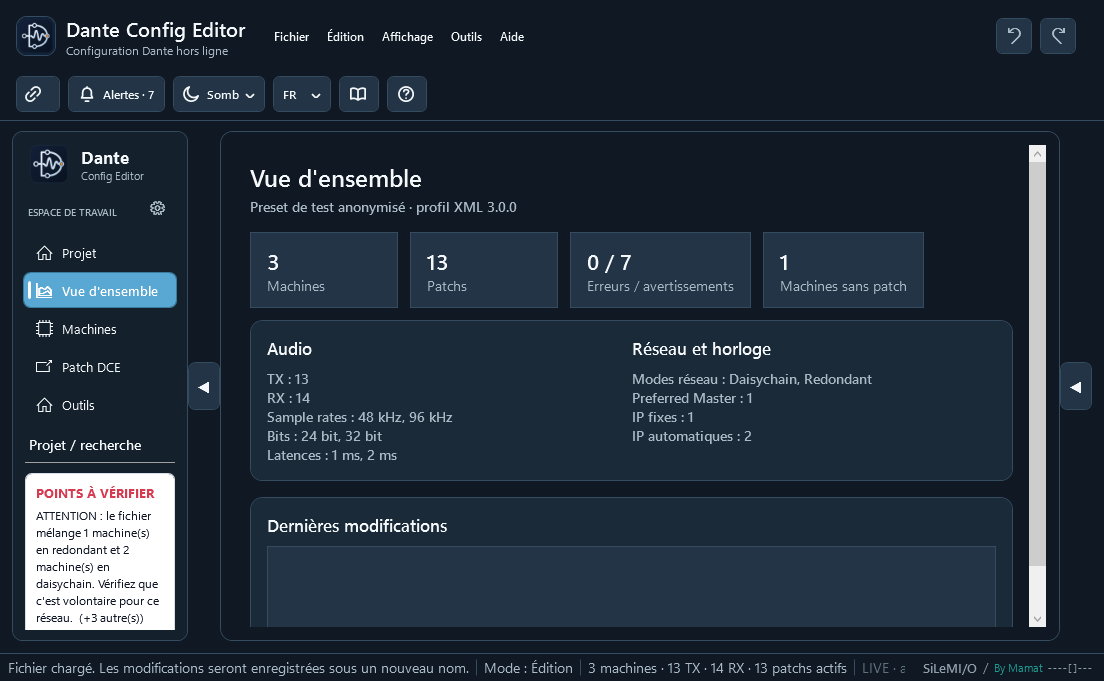
Task: Click the 3 Machines summary card
Action: [324, 270]
